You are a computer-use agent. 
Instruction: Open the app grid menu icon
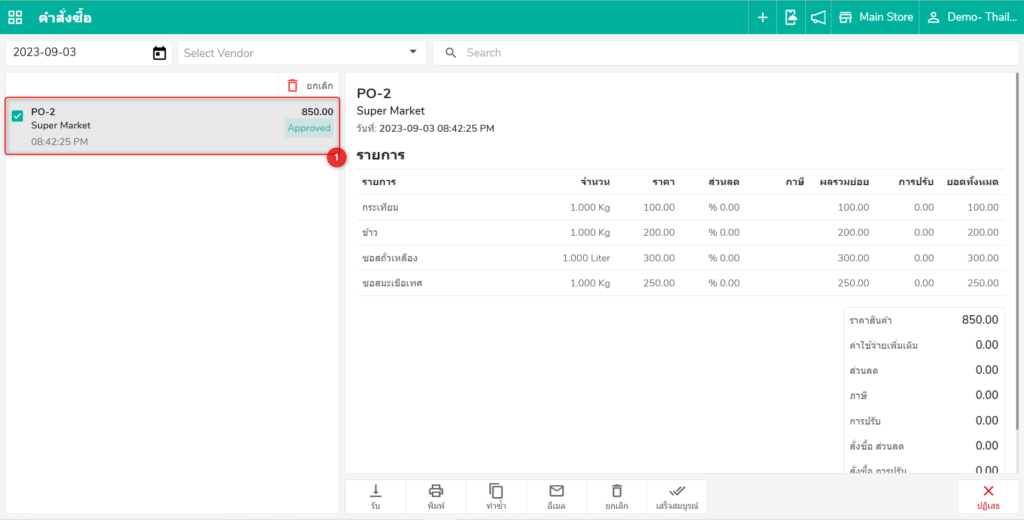pyautogui.click(x=15, y=18)
